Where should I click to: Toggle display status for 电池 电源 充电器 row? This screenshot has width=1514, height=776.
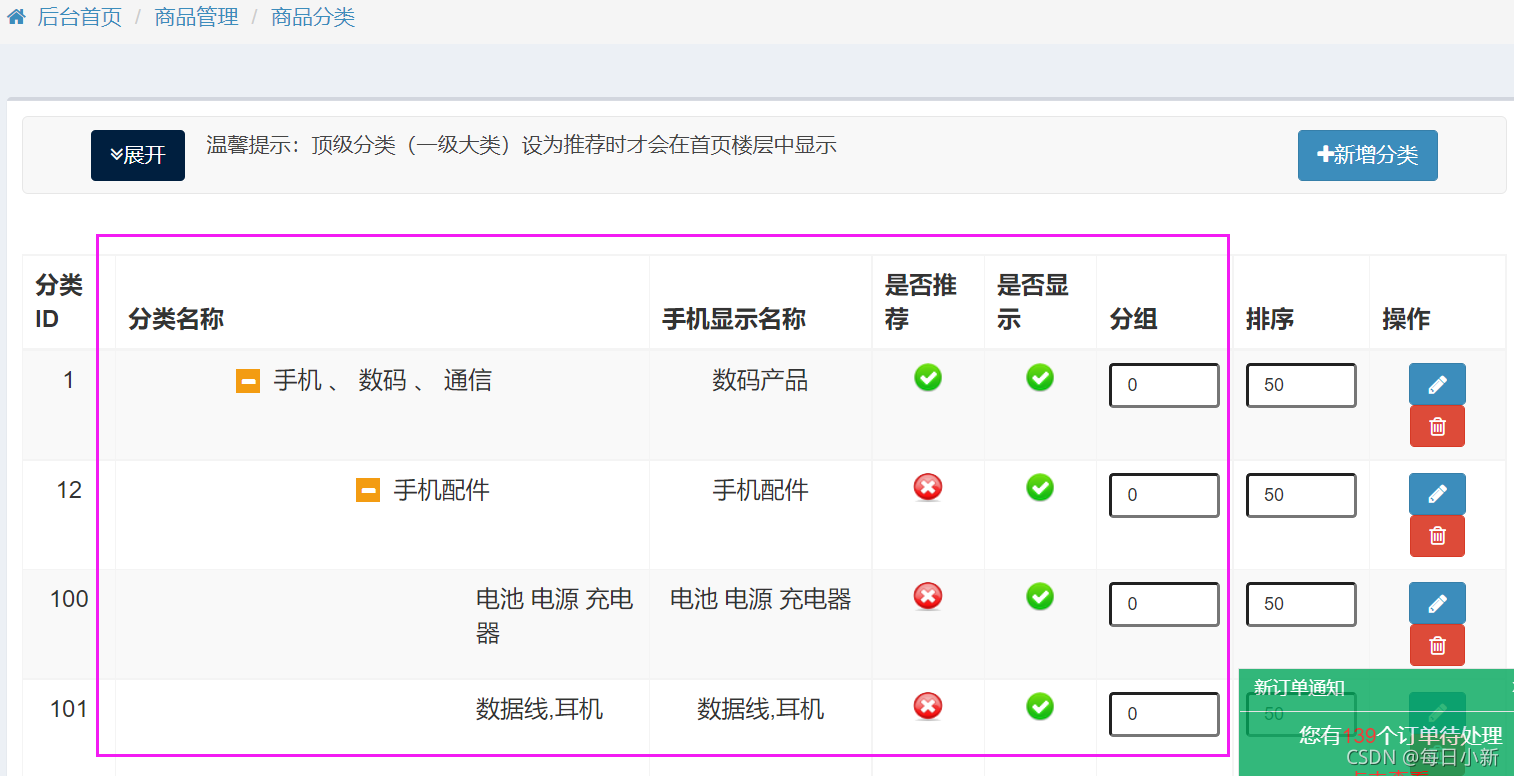[1040, 597]
